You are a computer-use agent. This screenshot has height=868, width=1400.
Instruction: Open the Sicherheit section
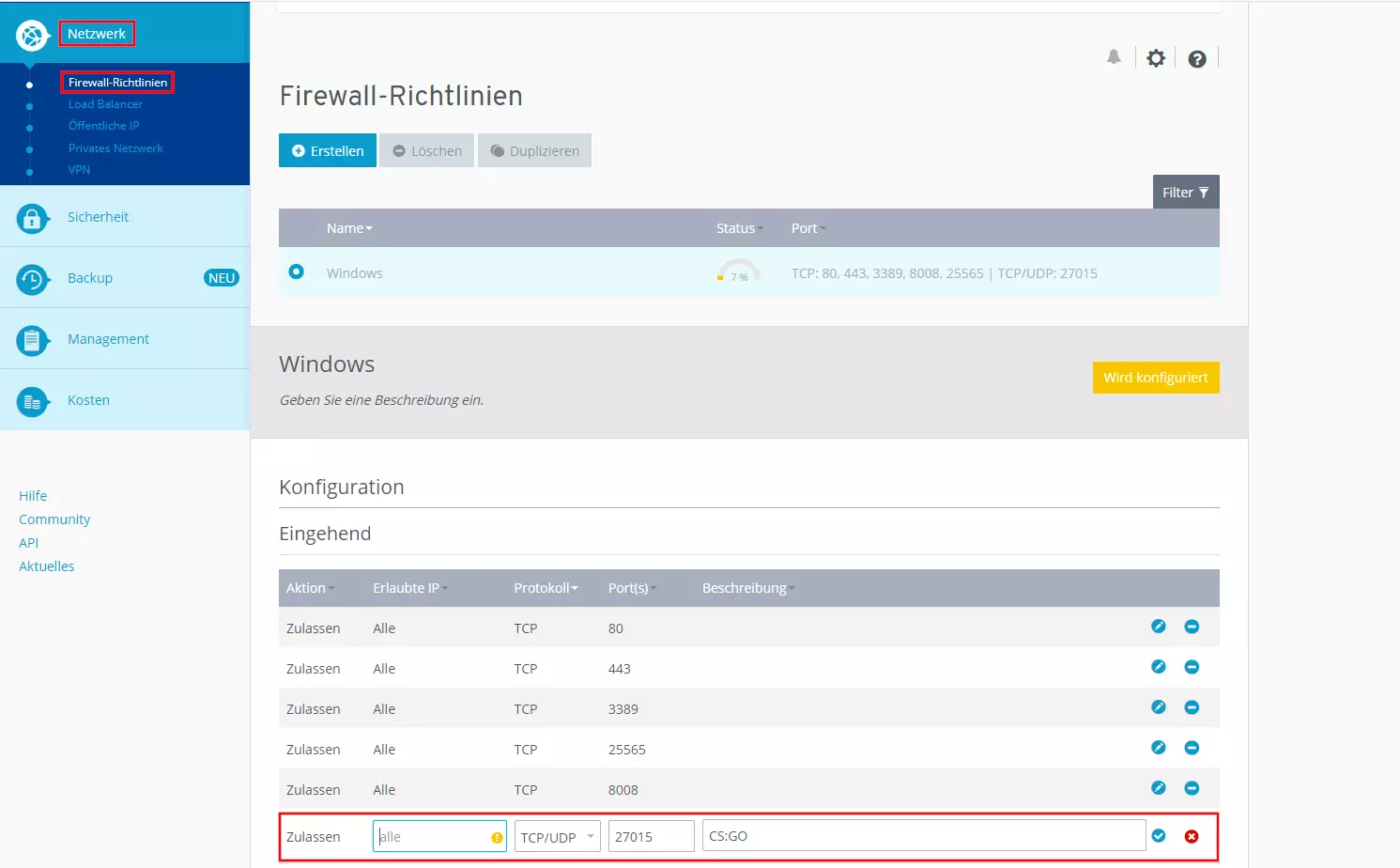(98, 217)
